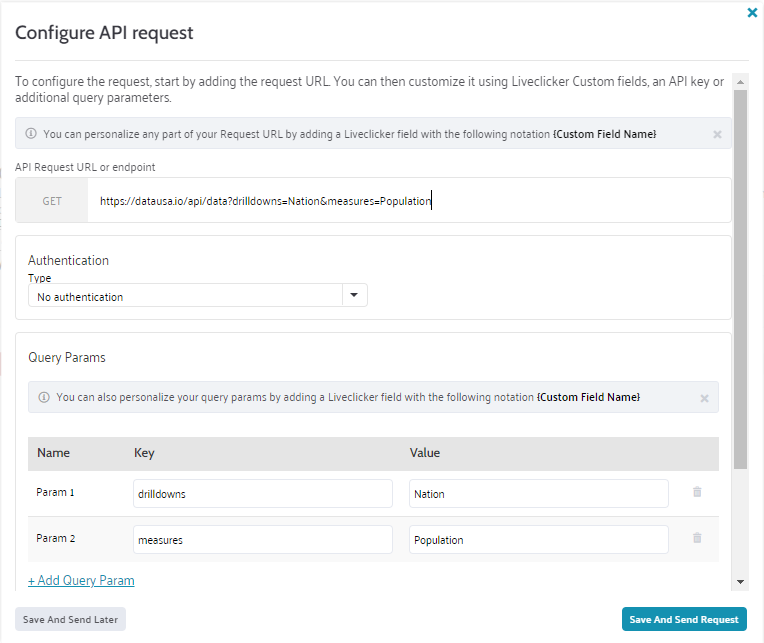The width and height of the screenshot is (764, 643).
Task: Open the Authentication Type dropdown arrow
Action: [x=355, y=295]
